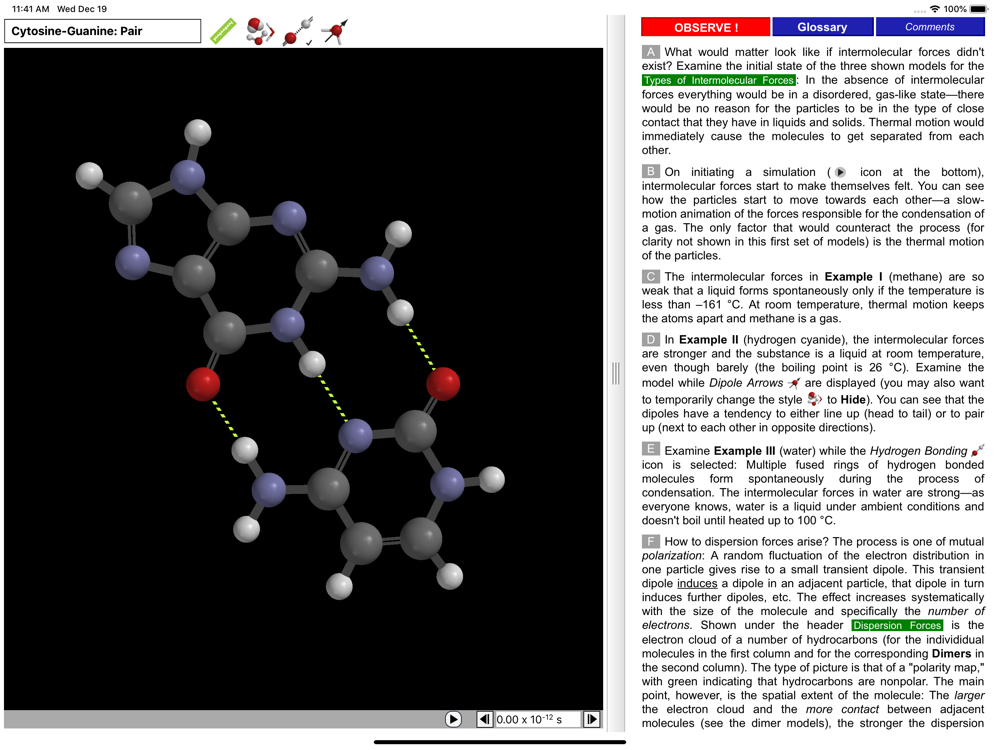Step back one simulation frame
This screenshot has width=1000, height=750.
tap(484, 719)
